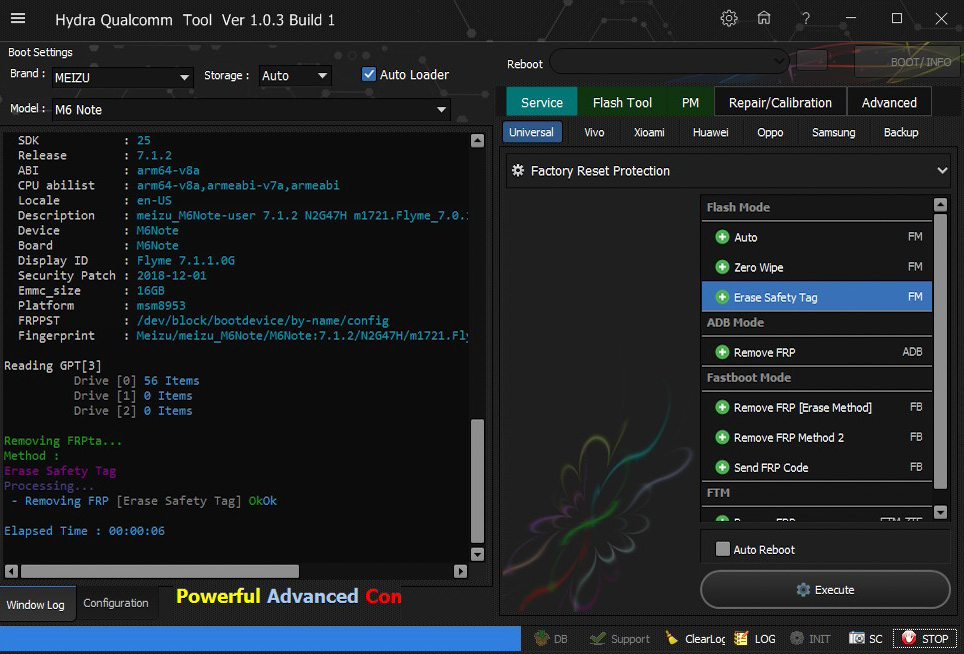Toggle Auto Loader checkbox
Viewport: 964px width, 654px height.
tap(369, 74)
